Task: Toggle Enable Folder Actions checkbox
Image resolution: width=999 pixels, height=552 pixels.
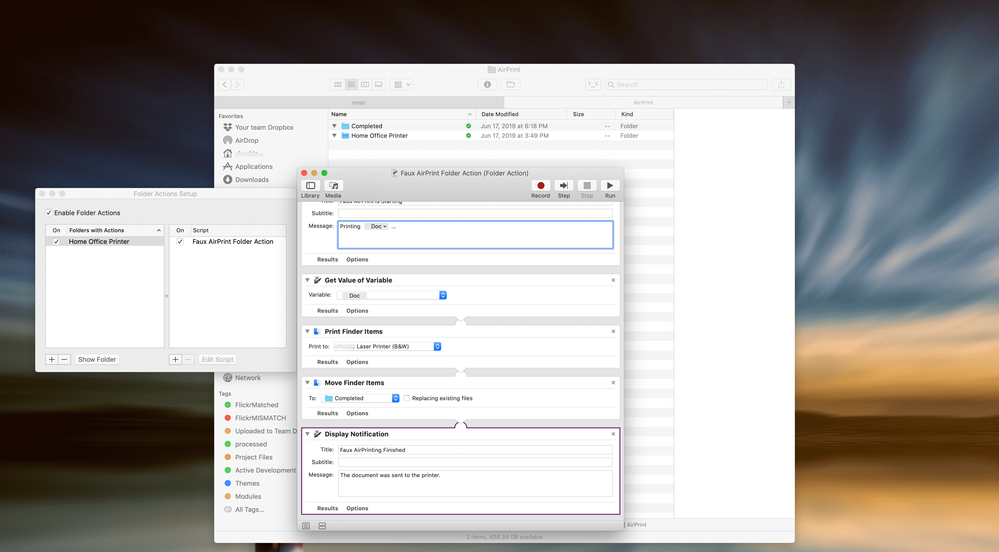Action: [49, 213]
